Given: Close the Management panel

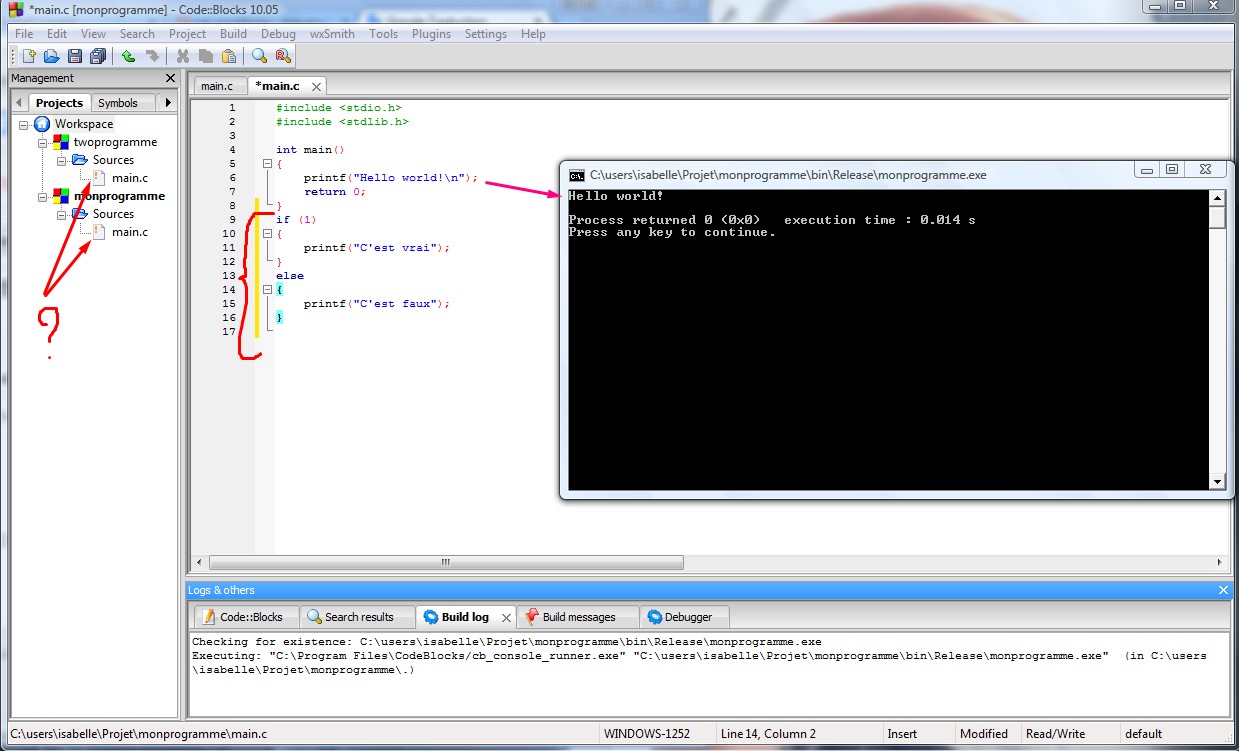Looking at the screenshot, I should [170, 78].
